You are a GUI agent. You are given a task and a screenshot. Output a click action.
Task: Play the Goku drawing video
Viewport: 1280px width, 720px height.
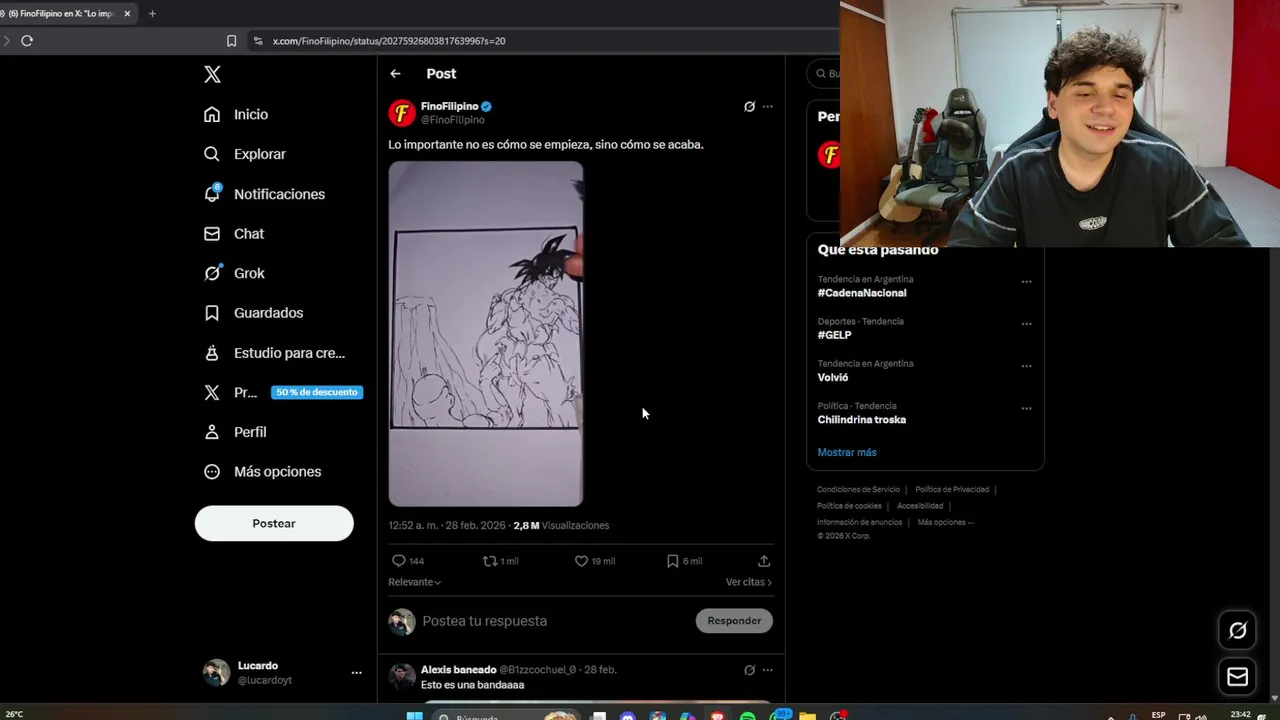pyautogui.click(x=486, y=334)
